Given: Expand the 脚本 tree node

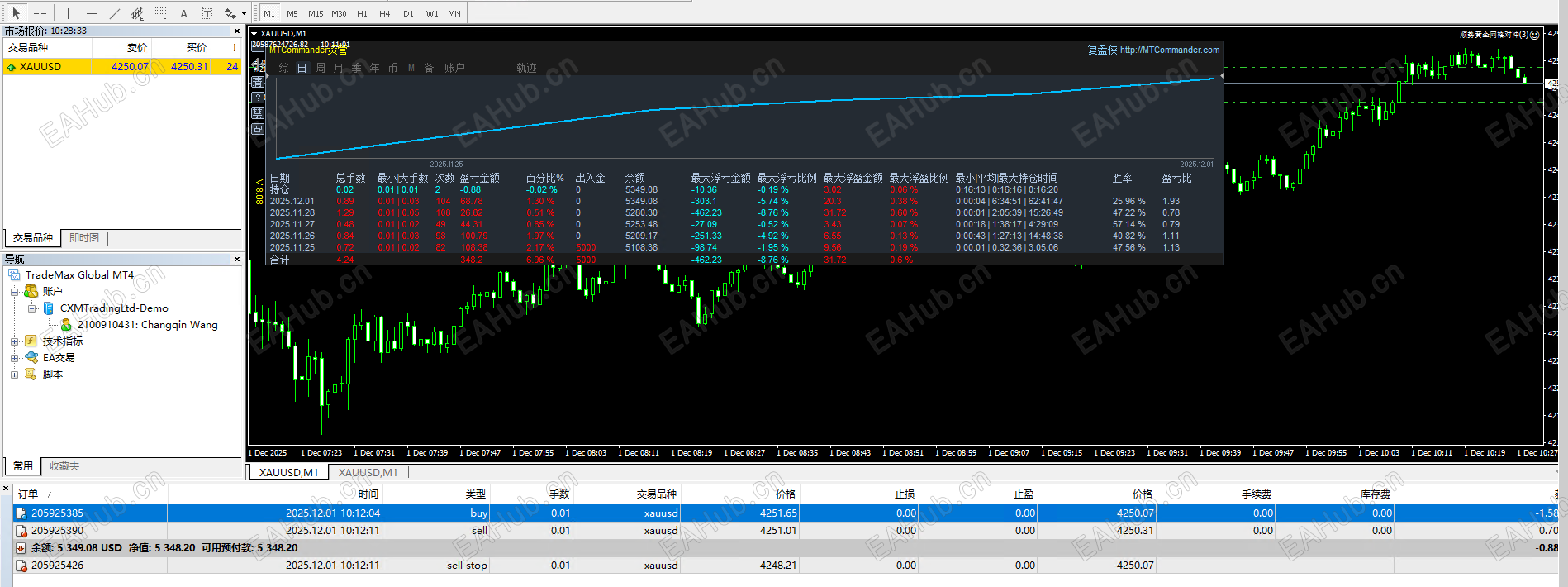Looking at the screenshot, I should click(x=14, y=375).
